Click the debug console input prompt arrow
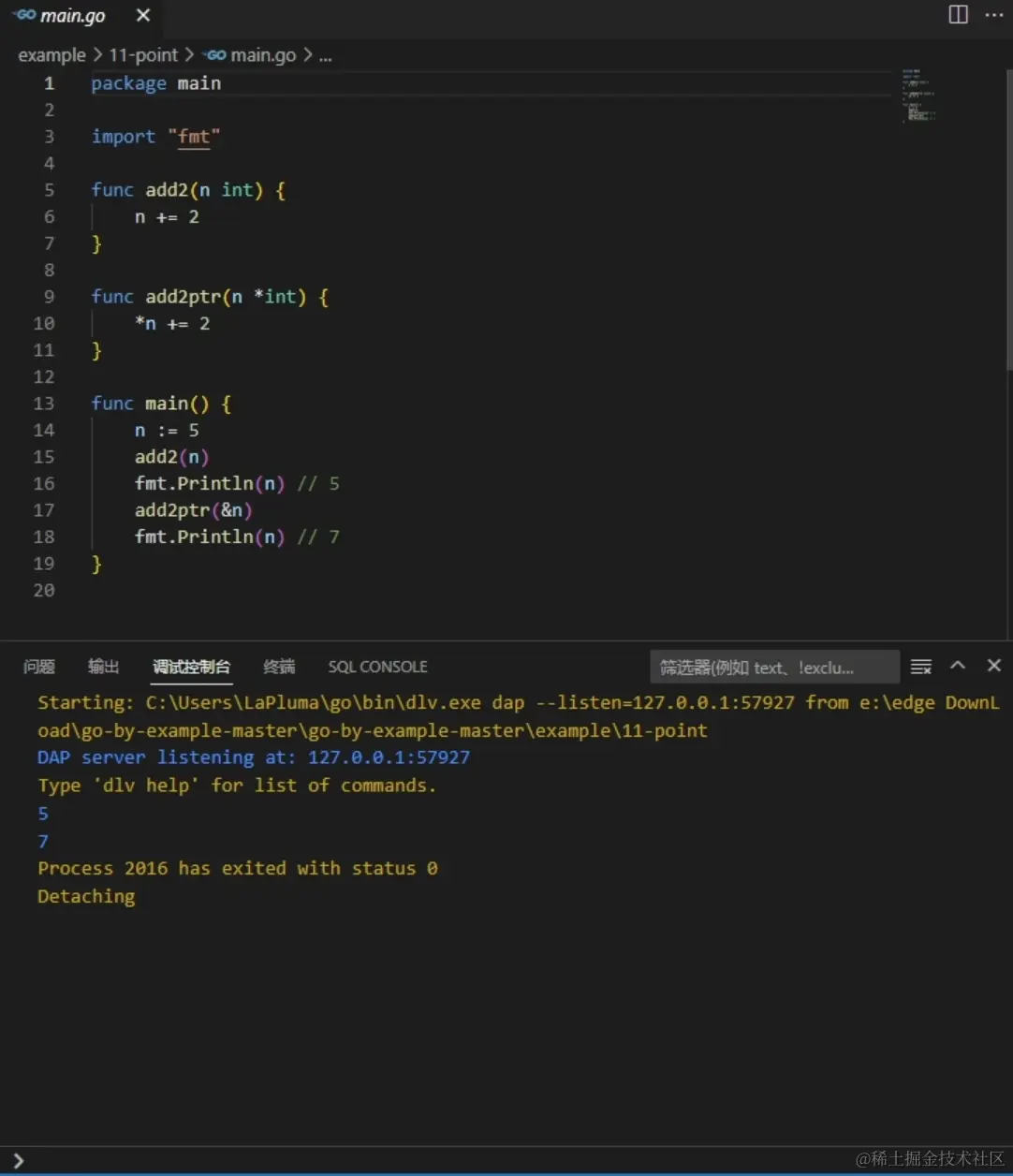1013x1176 pixels. pos(18,1161)
